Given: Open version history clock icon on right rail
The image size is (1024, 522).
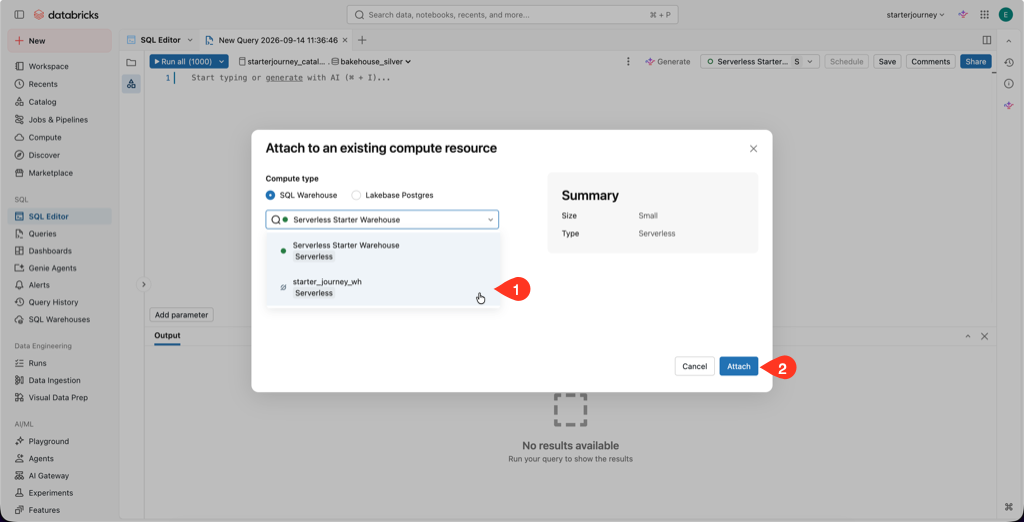Looking at the screenshot, I should tap(1008, 63).
